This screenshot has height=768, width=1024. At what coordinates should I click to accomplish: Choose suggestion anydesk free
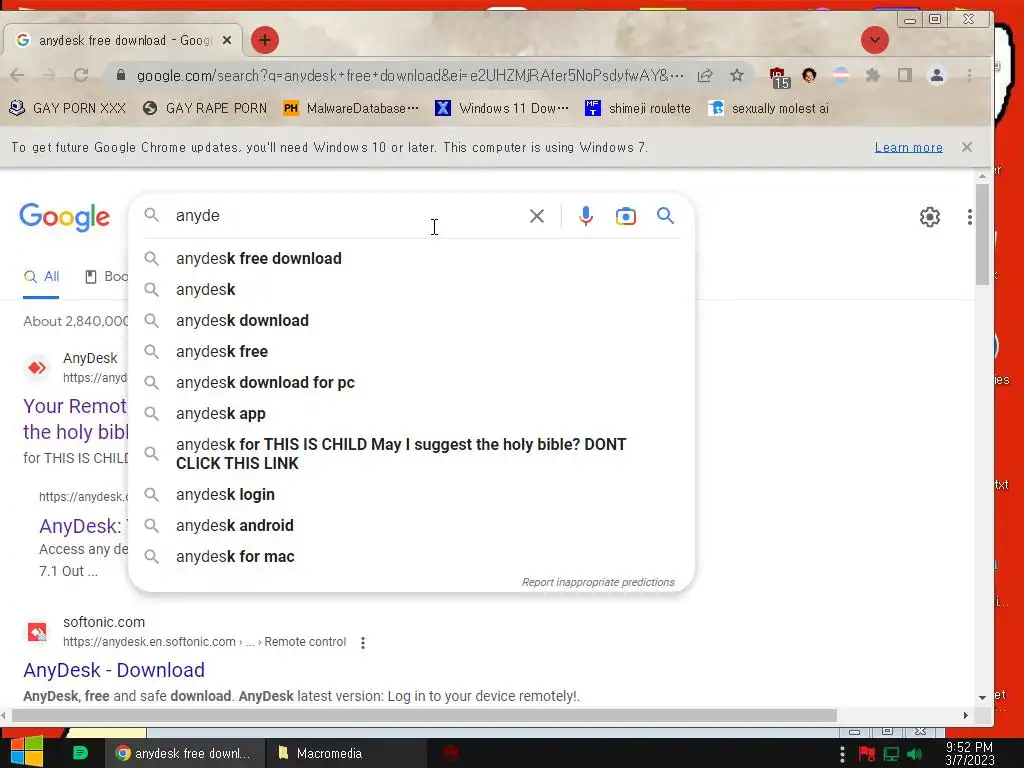(x=411, y=351)
